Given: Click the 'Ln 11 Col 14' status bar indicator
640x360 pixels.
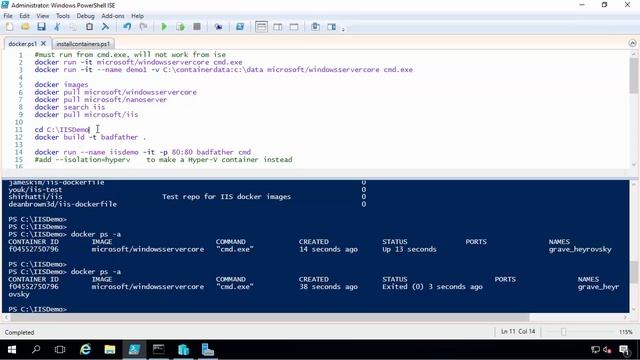Looking at the screenshot, I should click(x=518, y=331).
